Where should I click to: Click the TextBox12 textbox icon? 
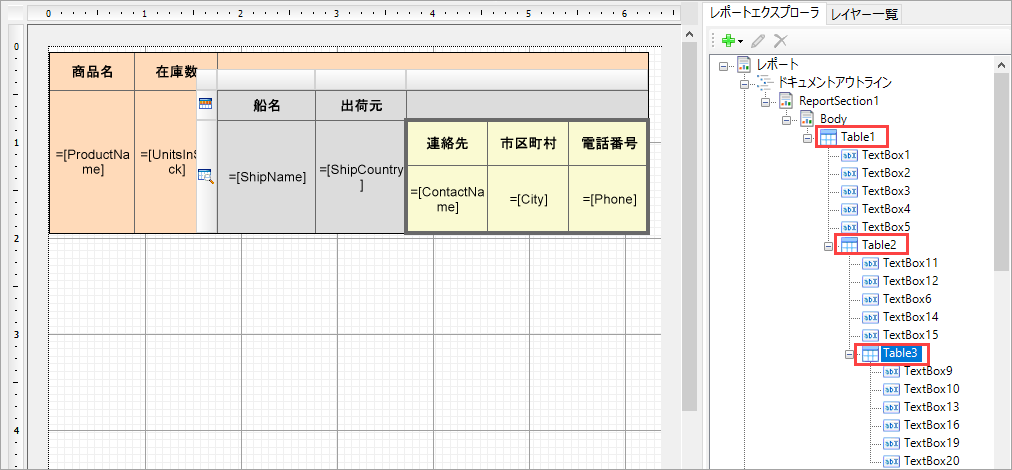tap(871, 281)
